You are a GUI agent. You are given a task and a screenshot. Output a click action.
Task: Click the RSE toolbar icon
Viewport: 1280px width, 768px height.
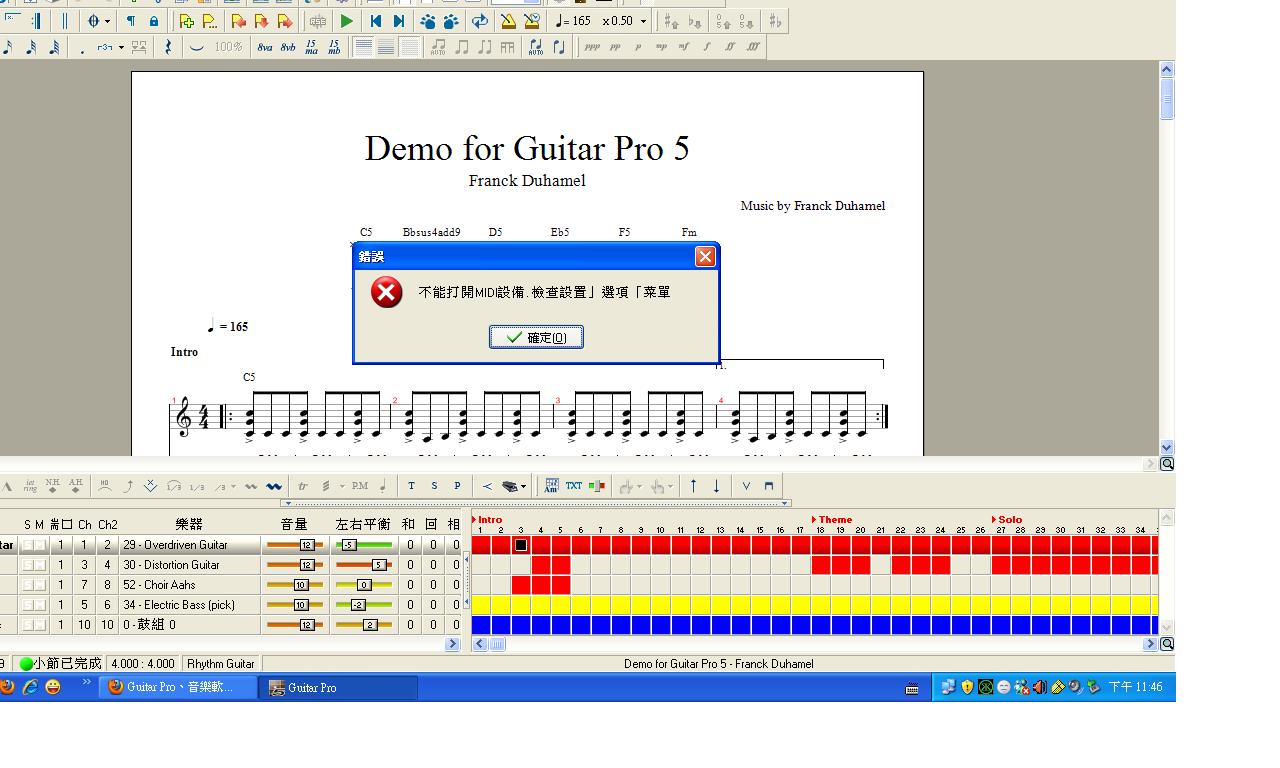[318, 21]
